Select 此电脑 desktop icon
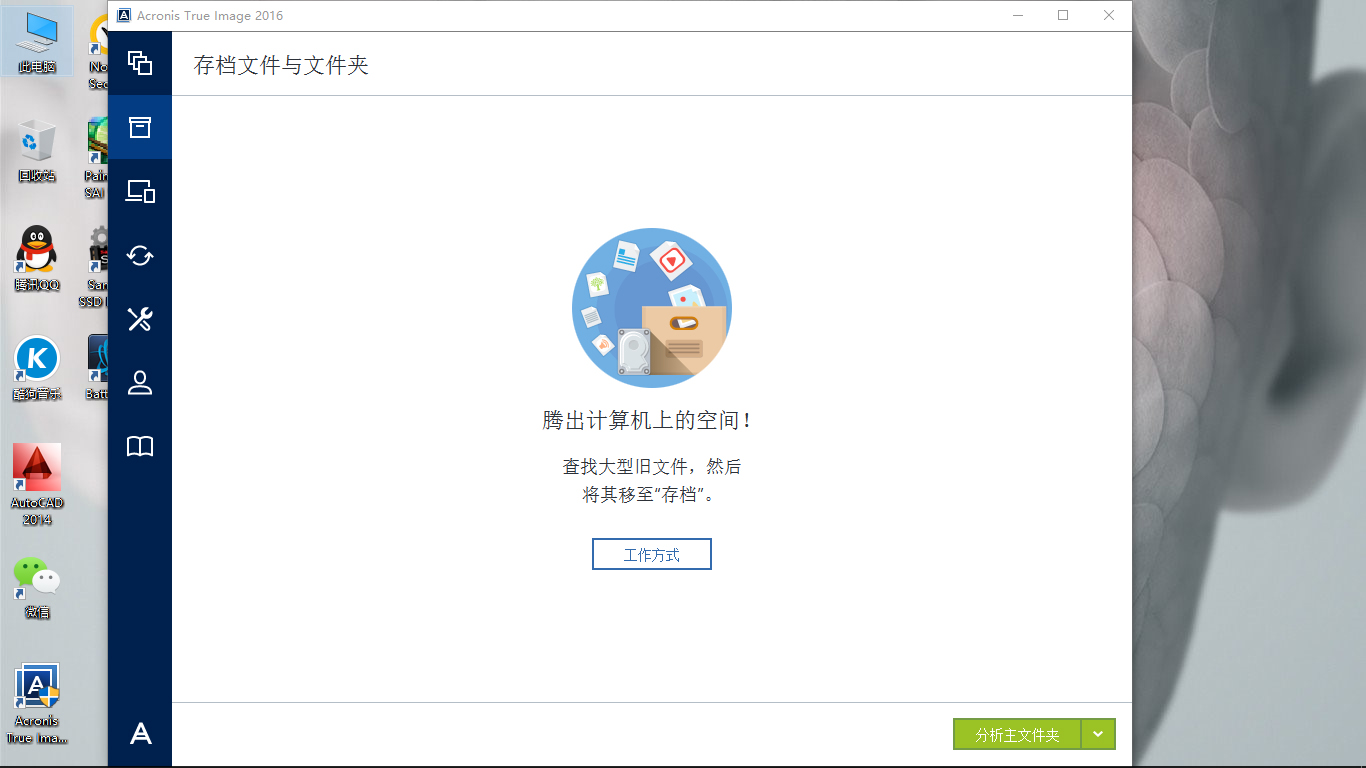1366x768 pixels. point(37,43)
